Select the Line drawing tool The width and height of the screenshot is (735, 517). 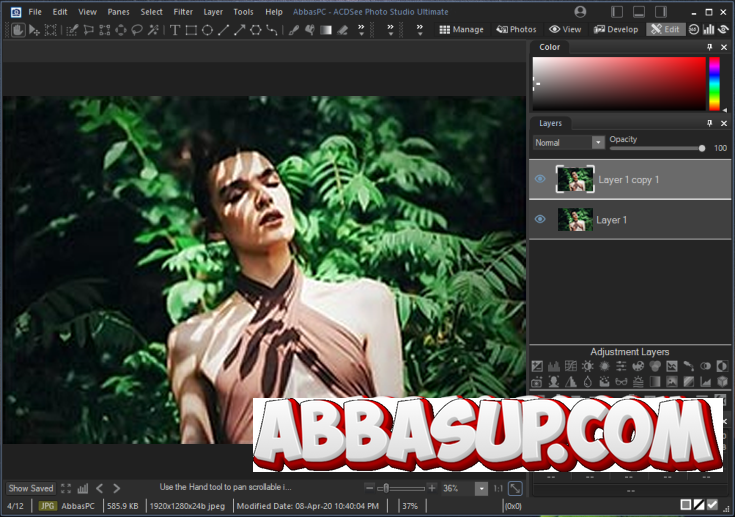pos(223,30)
